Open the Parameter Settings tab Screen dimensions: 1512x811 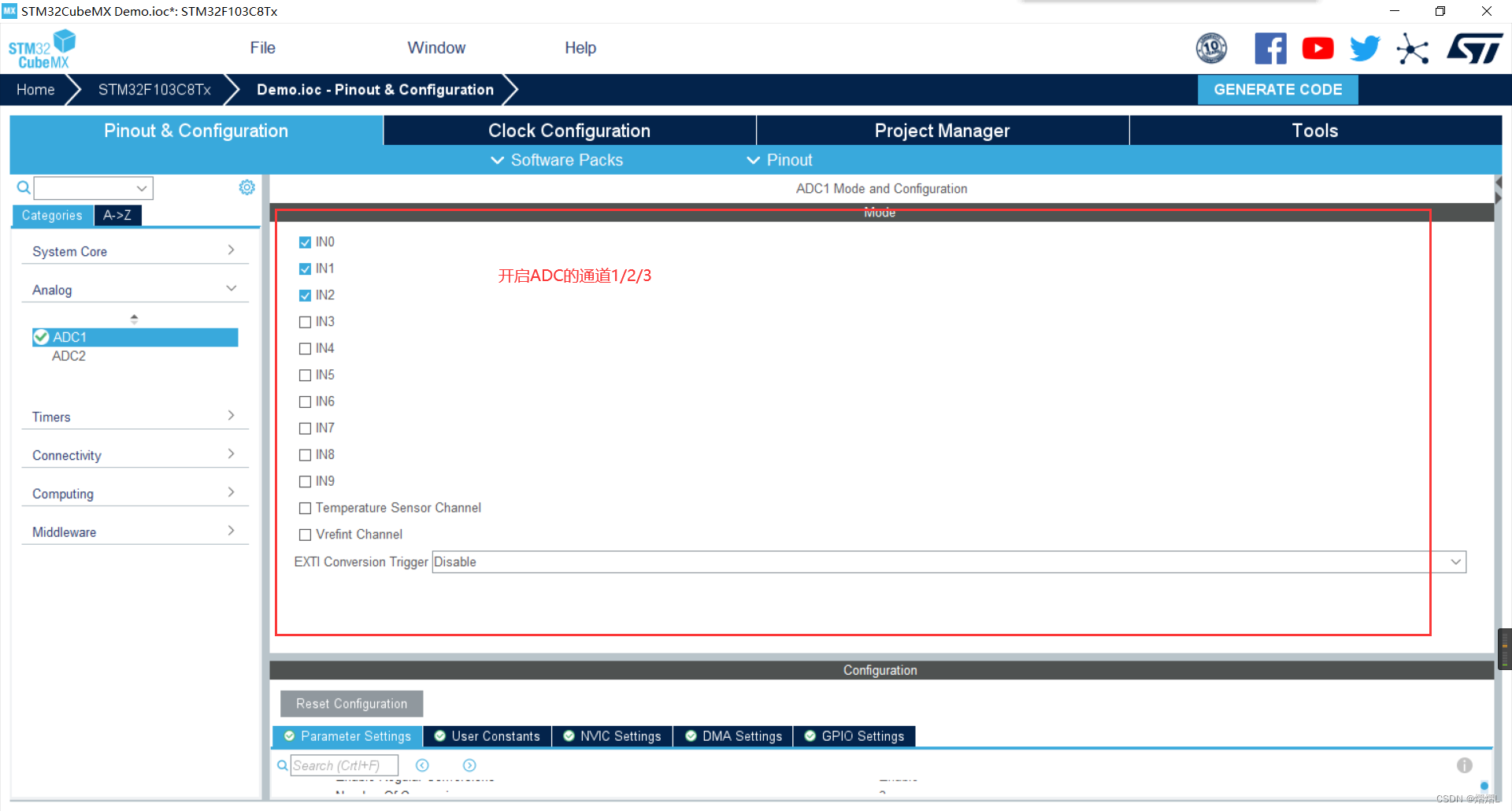[x=347, y=736]
